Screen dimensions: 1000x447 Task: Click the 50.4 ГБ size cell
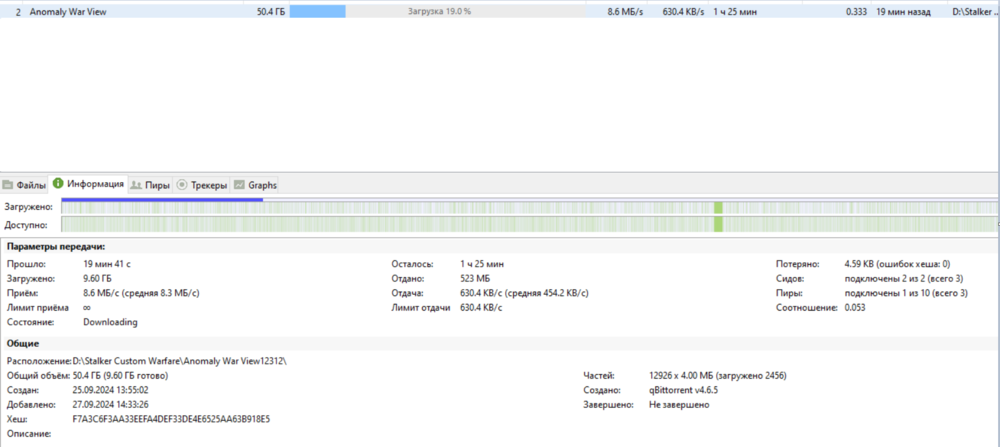coord(271,11)
